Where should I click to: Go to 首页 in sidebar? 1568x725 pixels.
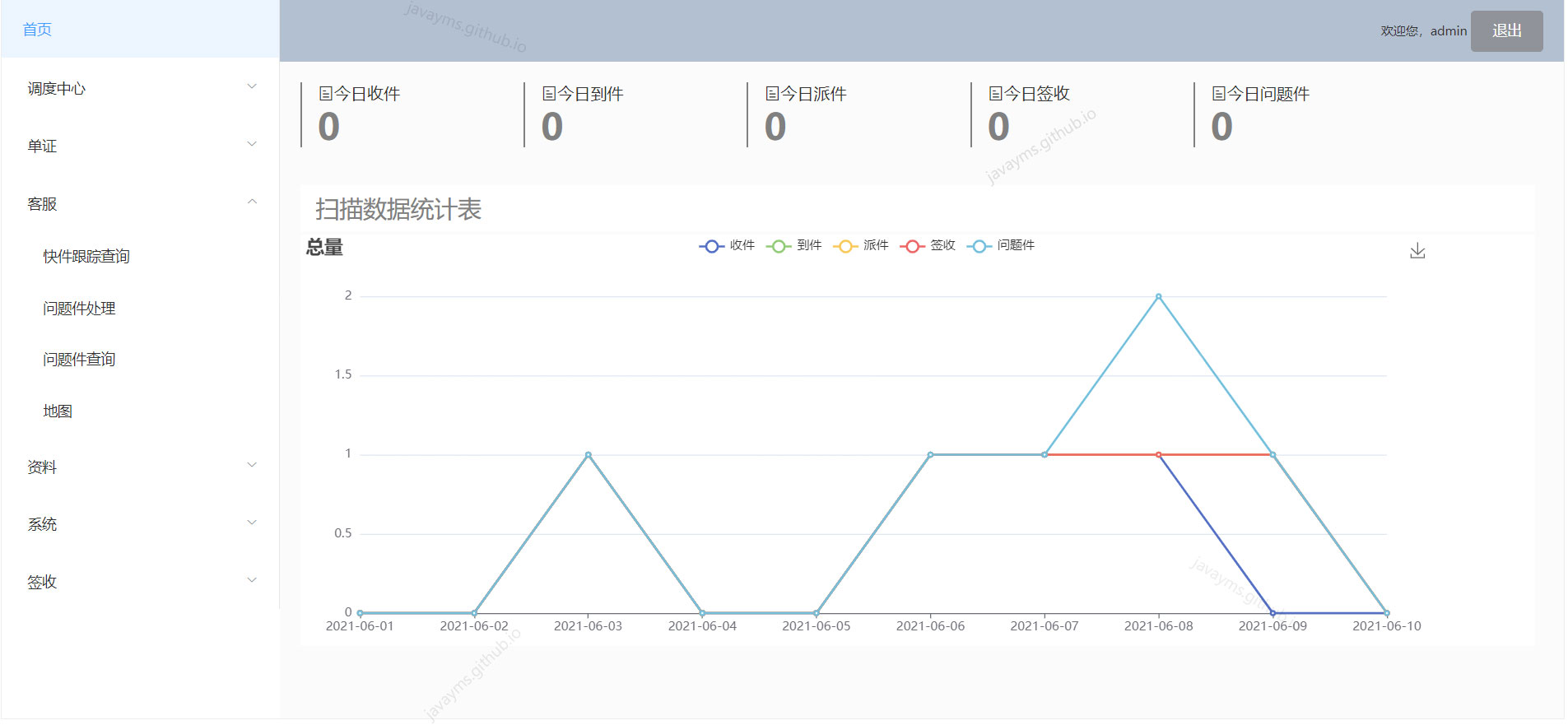(x=140, y=29)
